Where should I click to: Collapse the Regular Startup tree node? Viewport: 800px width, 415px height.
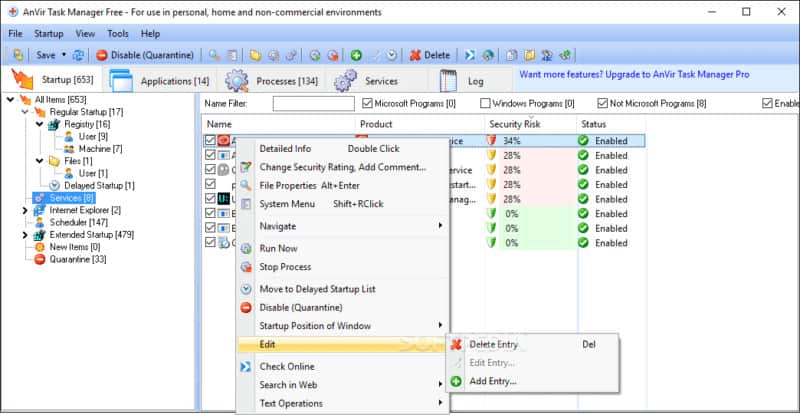25,112
